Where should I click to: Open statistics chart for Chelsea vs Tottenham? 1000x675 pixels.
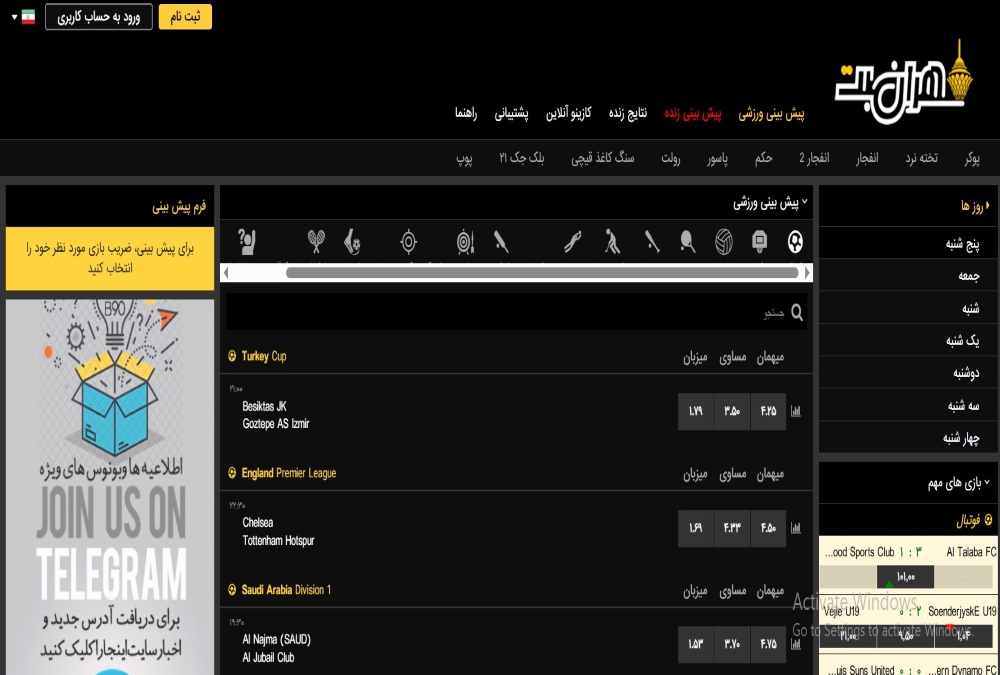click(795, 528)
